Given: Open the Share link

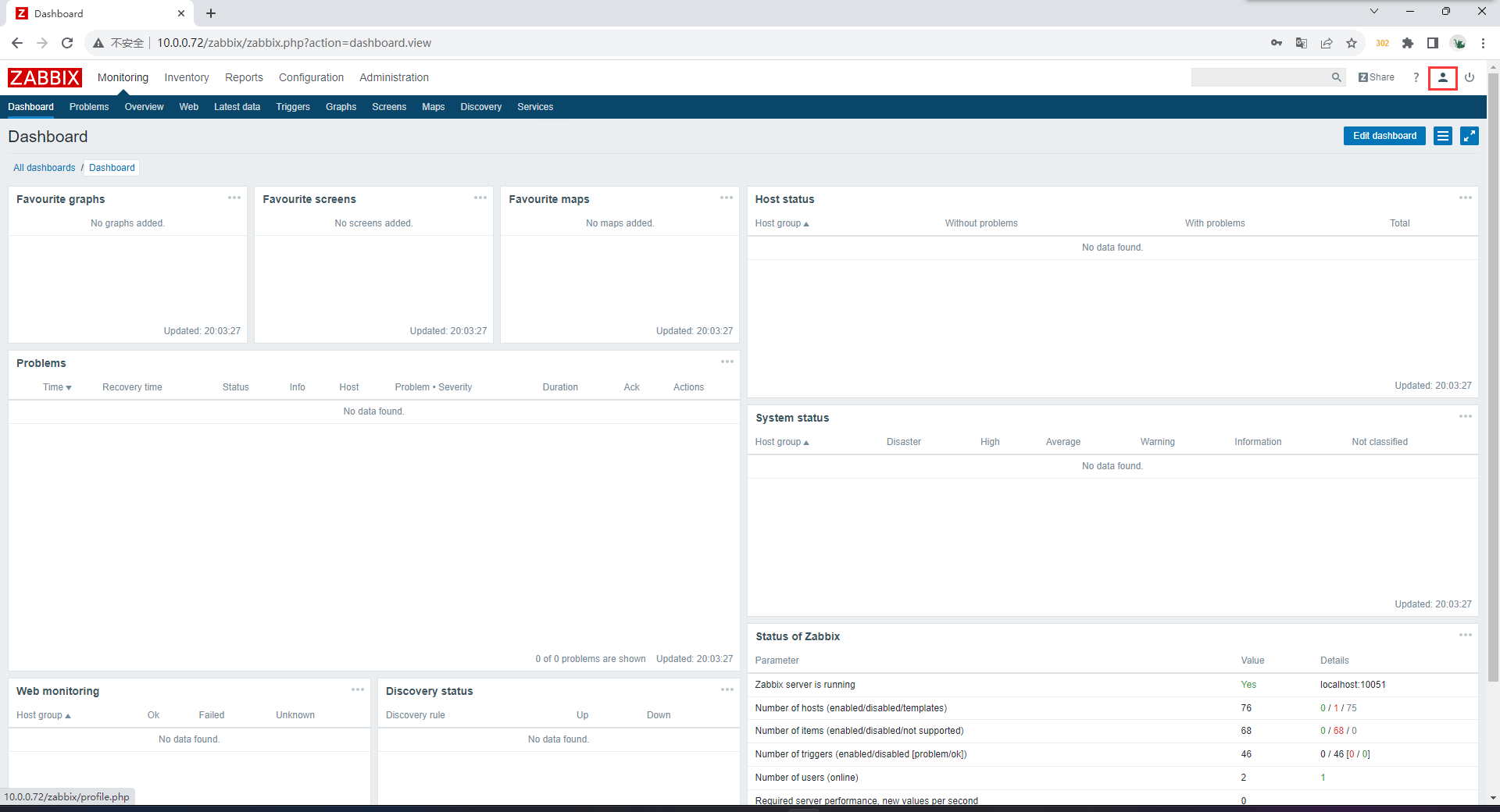Looking at the screenshot, I should point(1376,77).
